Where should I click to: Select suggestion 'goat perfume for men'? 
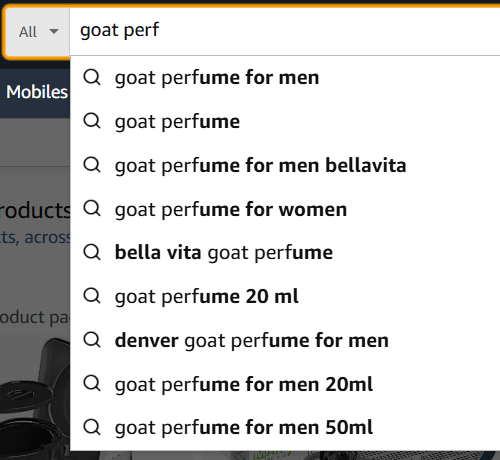tap(285, 77)
